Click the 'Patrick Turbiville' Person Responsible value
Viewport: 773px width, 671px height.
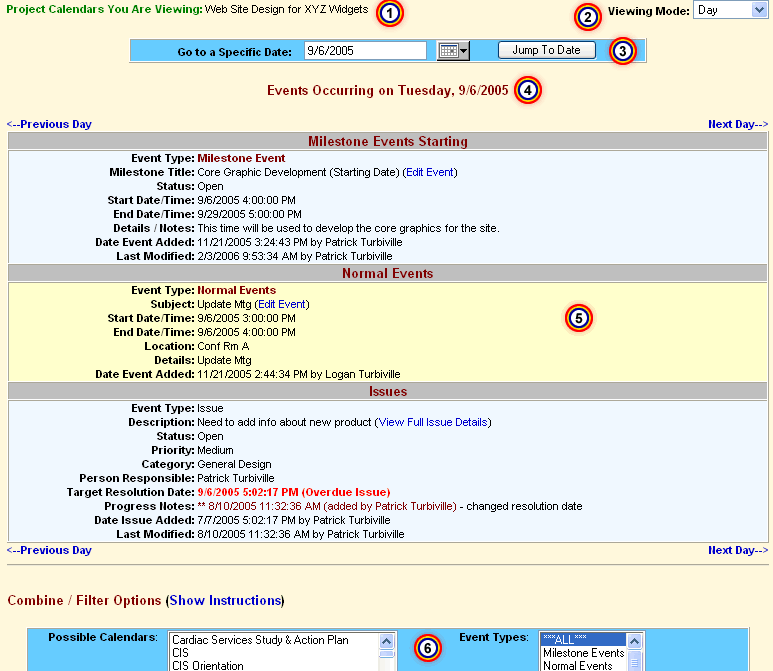tap(236, 478)
